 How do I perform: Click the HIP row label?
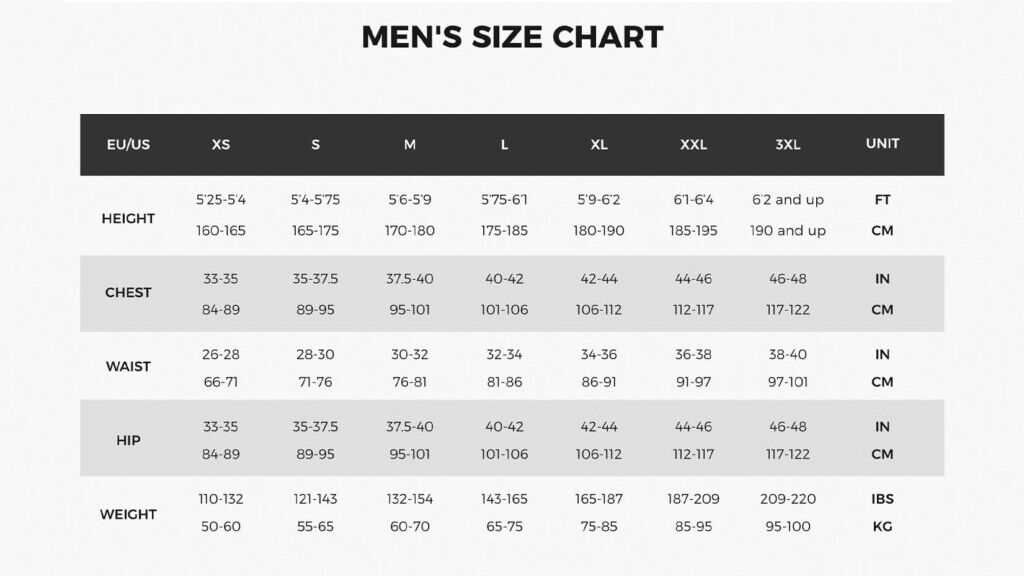tap(128, 440)
